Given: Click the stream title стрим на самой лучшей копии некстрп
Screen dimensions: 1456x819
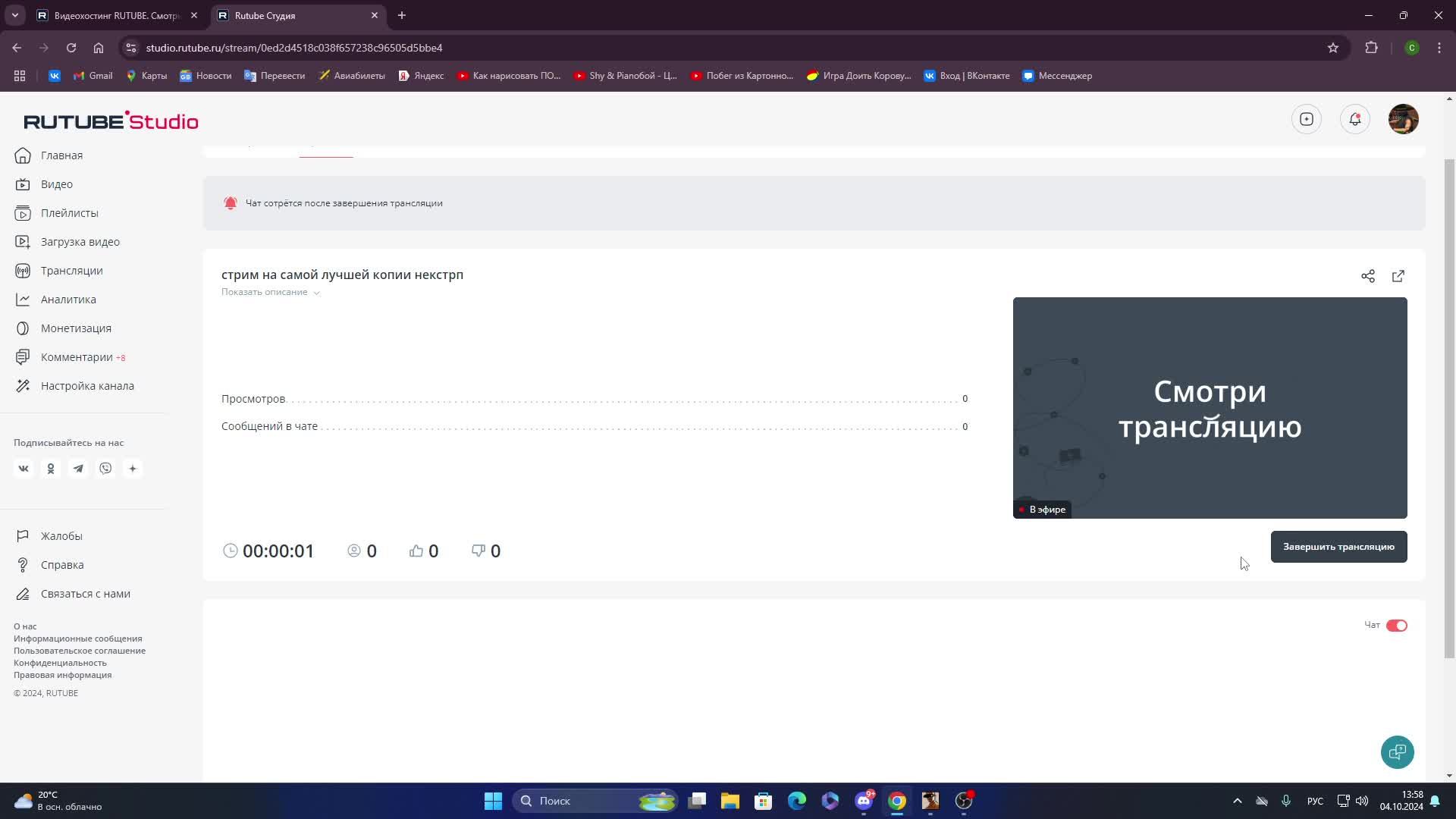Looking at the screenshot, I should click(342, 275).
